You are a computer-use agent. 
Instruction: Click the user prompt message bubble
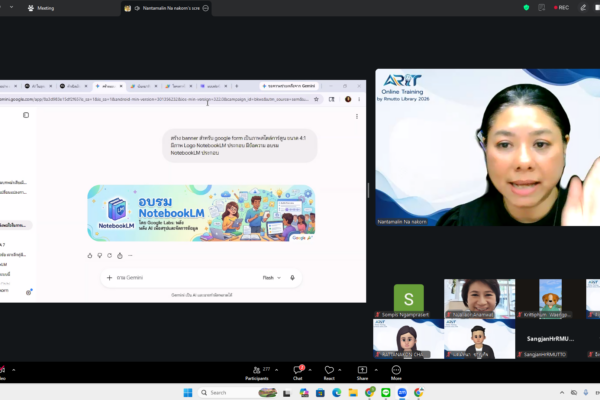240,145
